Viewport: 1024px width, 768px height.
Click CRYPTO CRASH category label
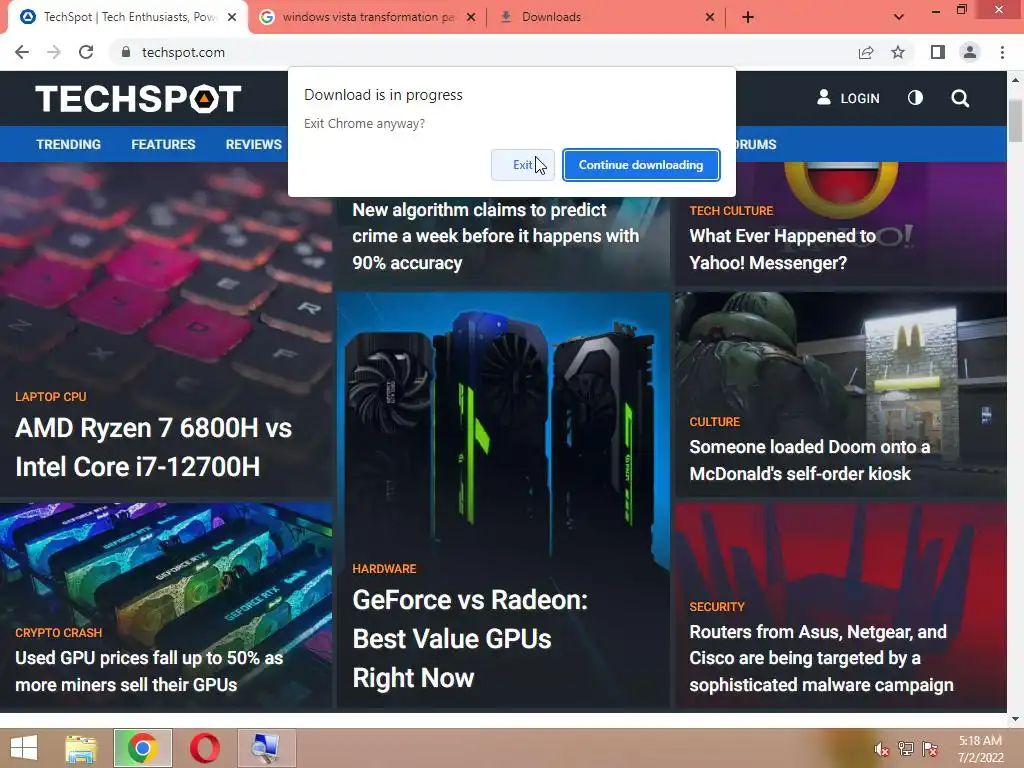coord(59,633)
